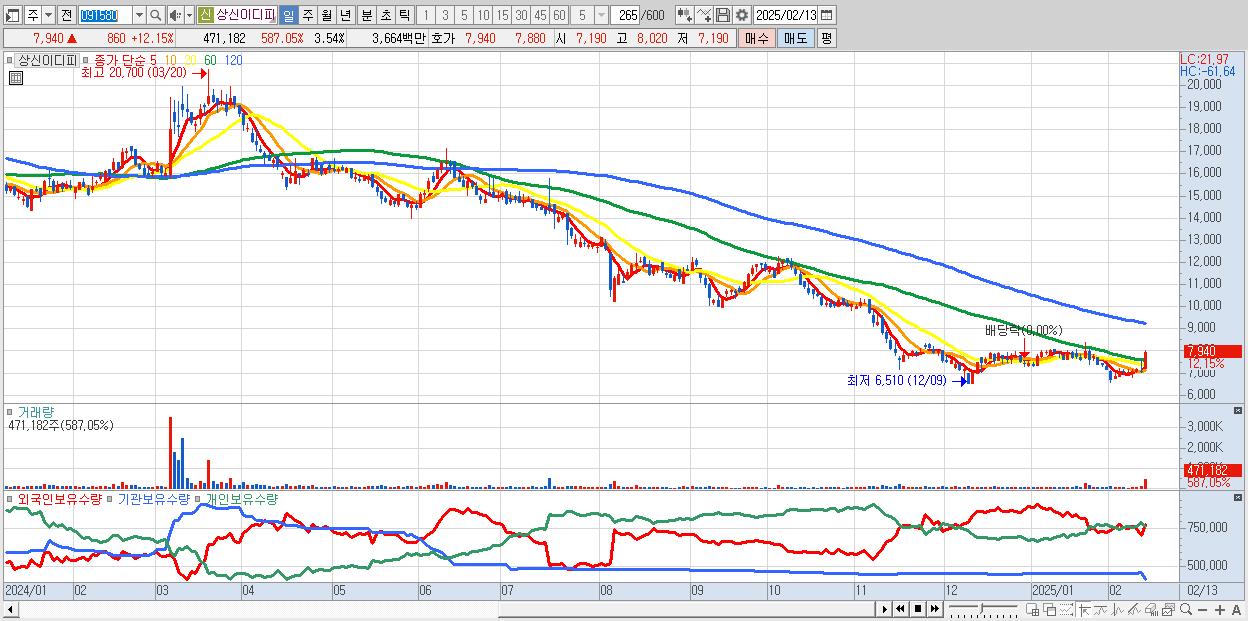Viewport: 1248px width, 621px height.
Task: Open the 주 type dropdown arrow
Action: coord(48,15)
